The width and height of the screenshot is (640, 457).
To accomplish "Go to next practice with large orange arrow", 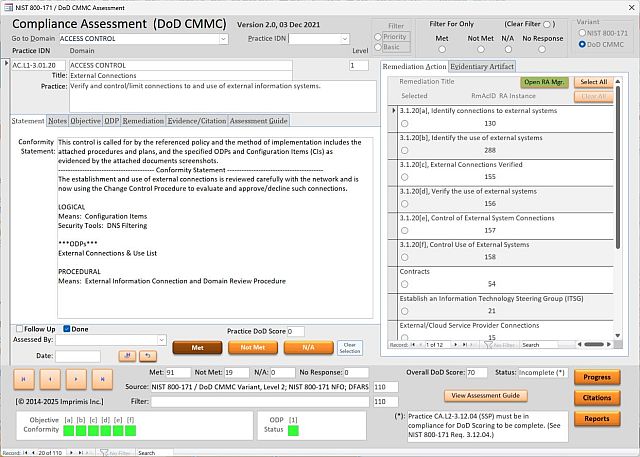I will [x=76, y=379].
